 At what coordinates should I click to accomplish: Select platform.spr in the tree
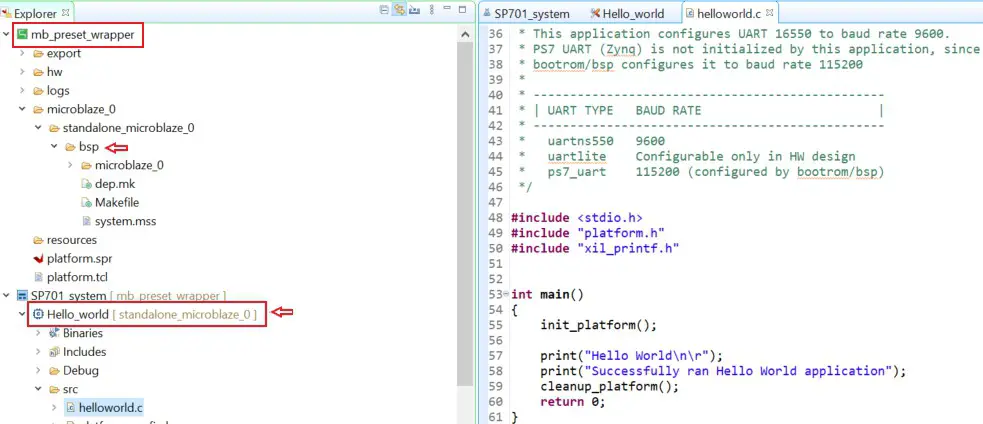[80, 258]
